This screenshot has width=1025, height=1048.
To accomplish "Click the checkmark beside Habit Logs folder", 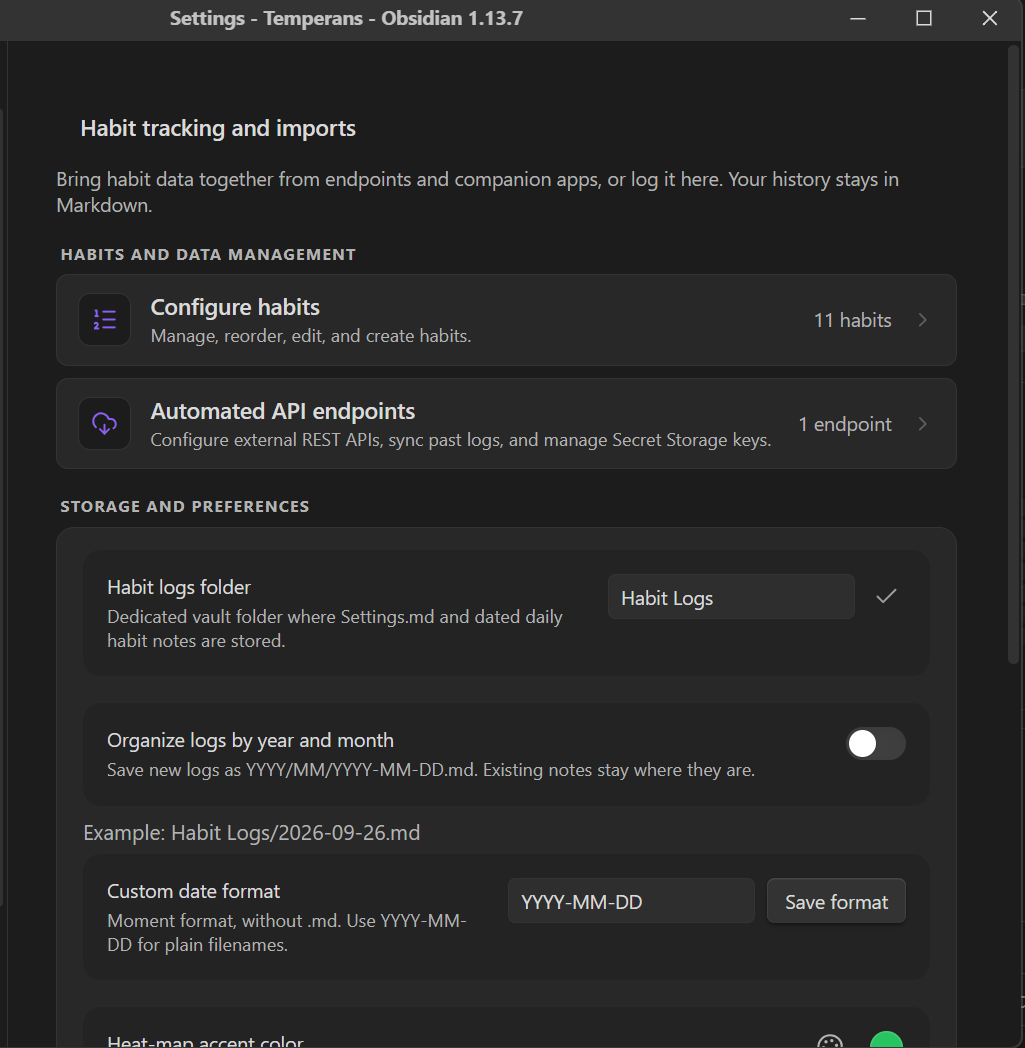I will [x=886, y=596].
